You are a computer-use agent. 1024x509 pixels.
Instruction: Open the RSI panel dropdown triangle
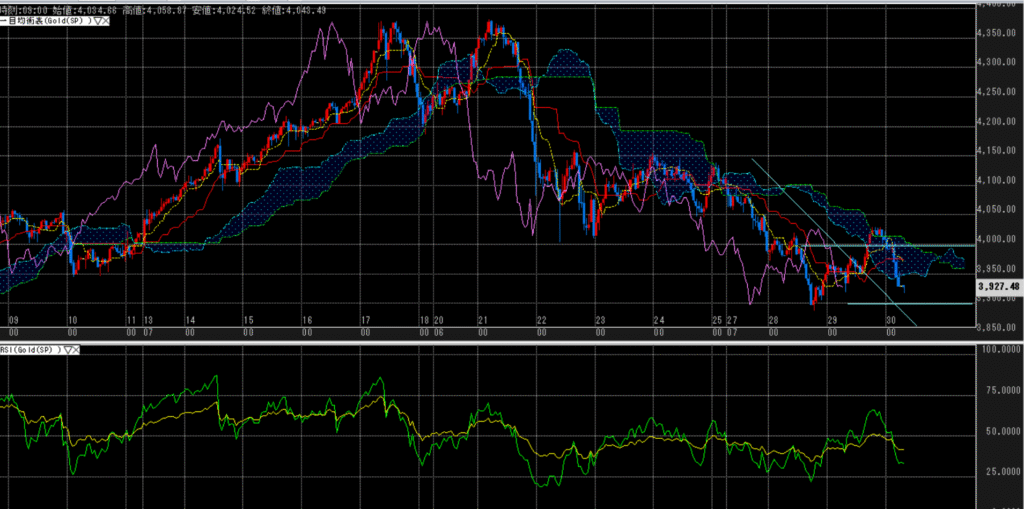pyautogui.click(x=66, y=350)
